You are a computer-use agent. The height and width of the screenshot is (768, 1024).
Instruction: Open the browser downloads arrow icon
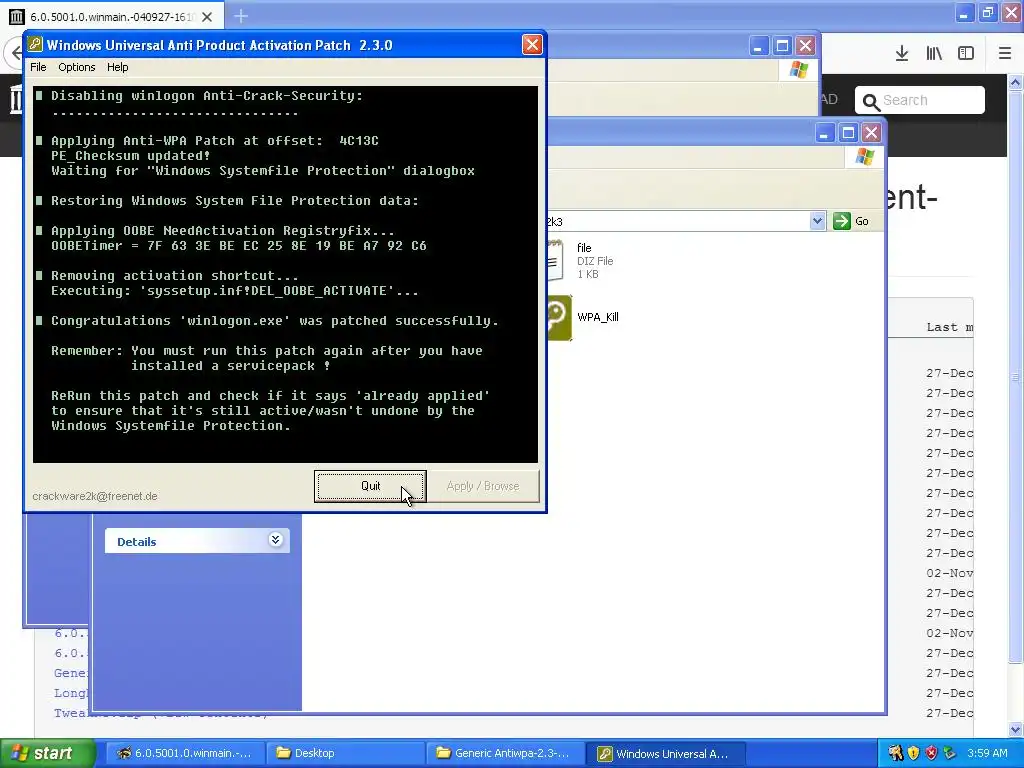[902, 54]
